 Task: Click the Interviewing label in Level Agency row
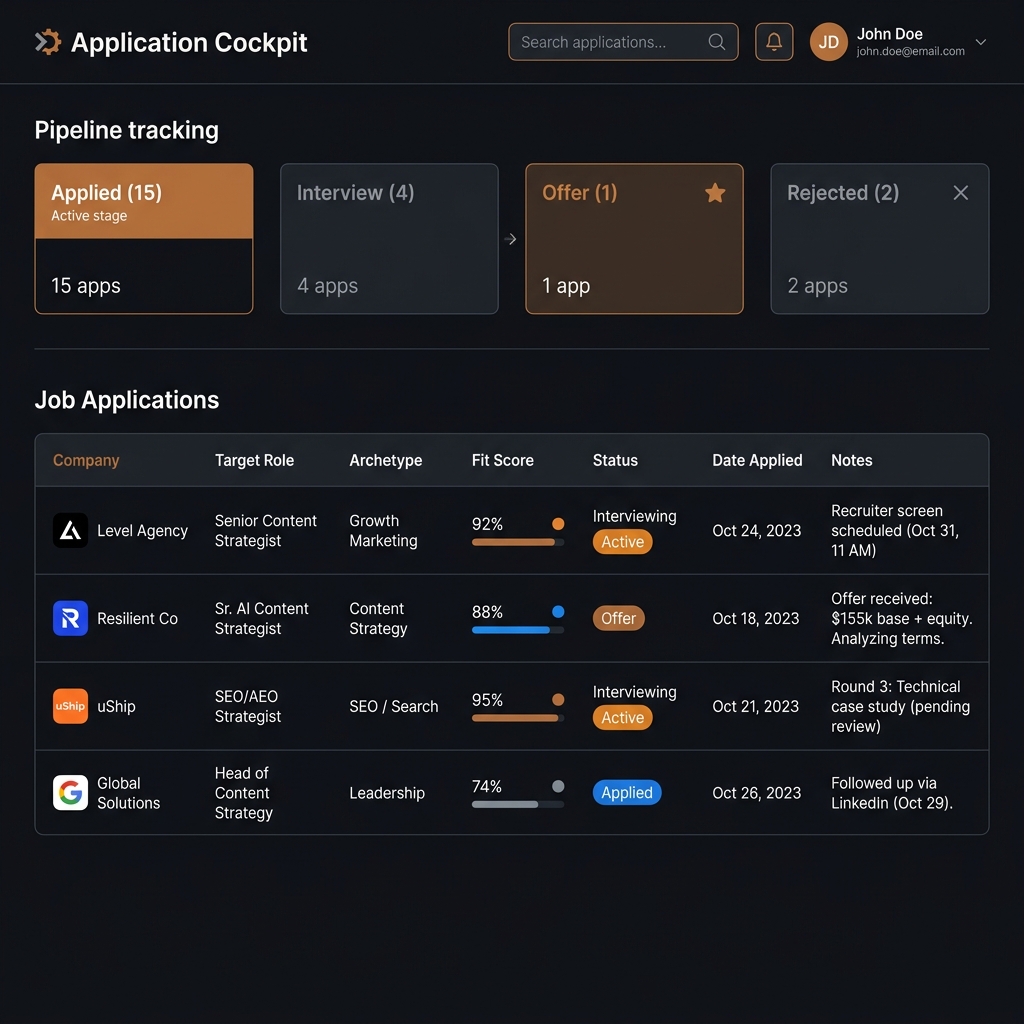[x=634, y=516]
